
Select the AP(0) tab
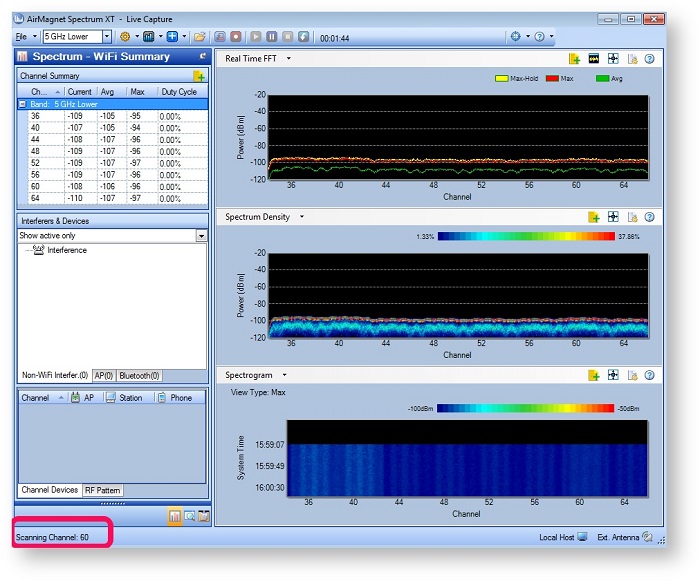104,376
